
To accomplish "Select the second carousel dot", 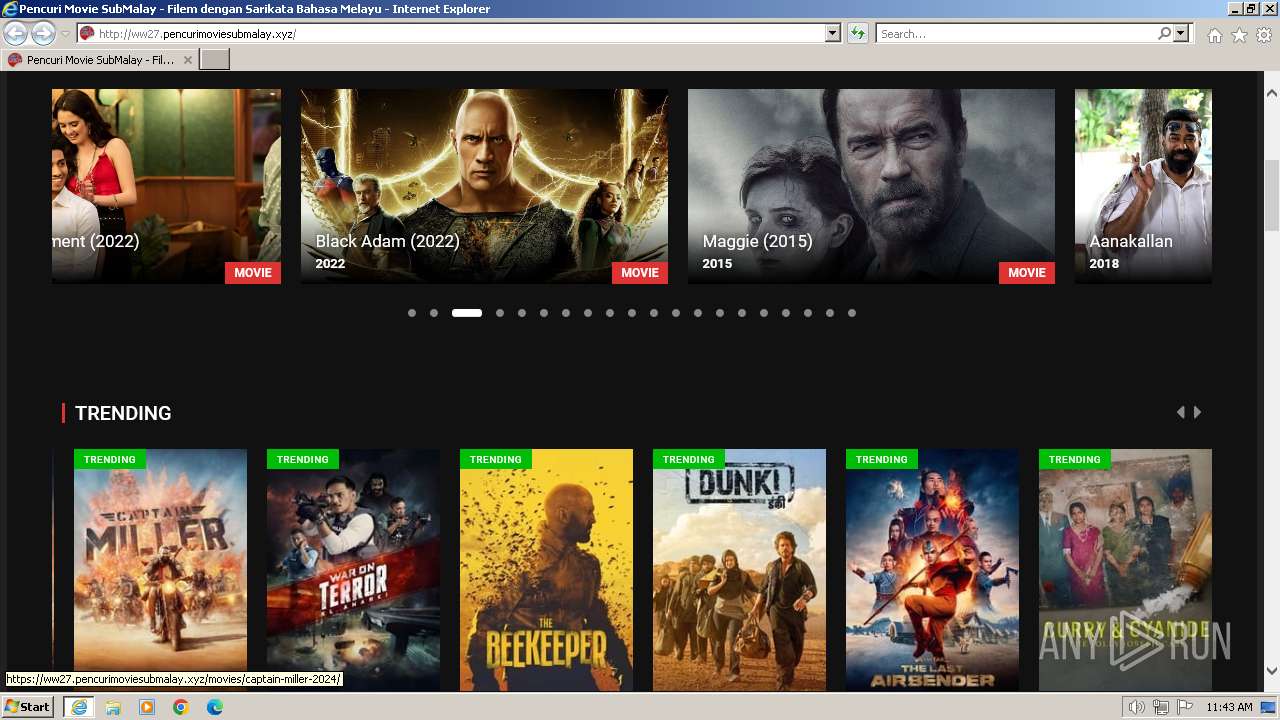I will click(434, 313).
